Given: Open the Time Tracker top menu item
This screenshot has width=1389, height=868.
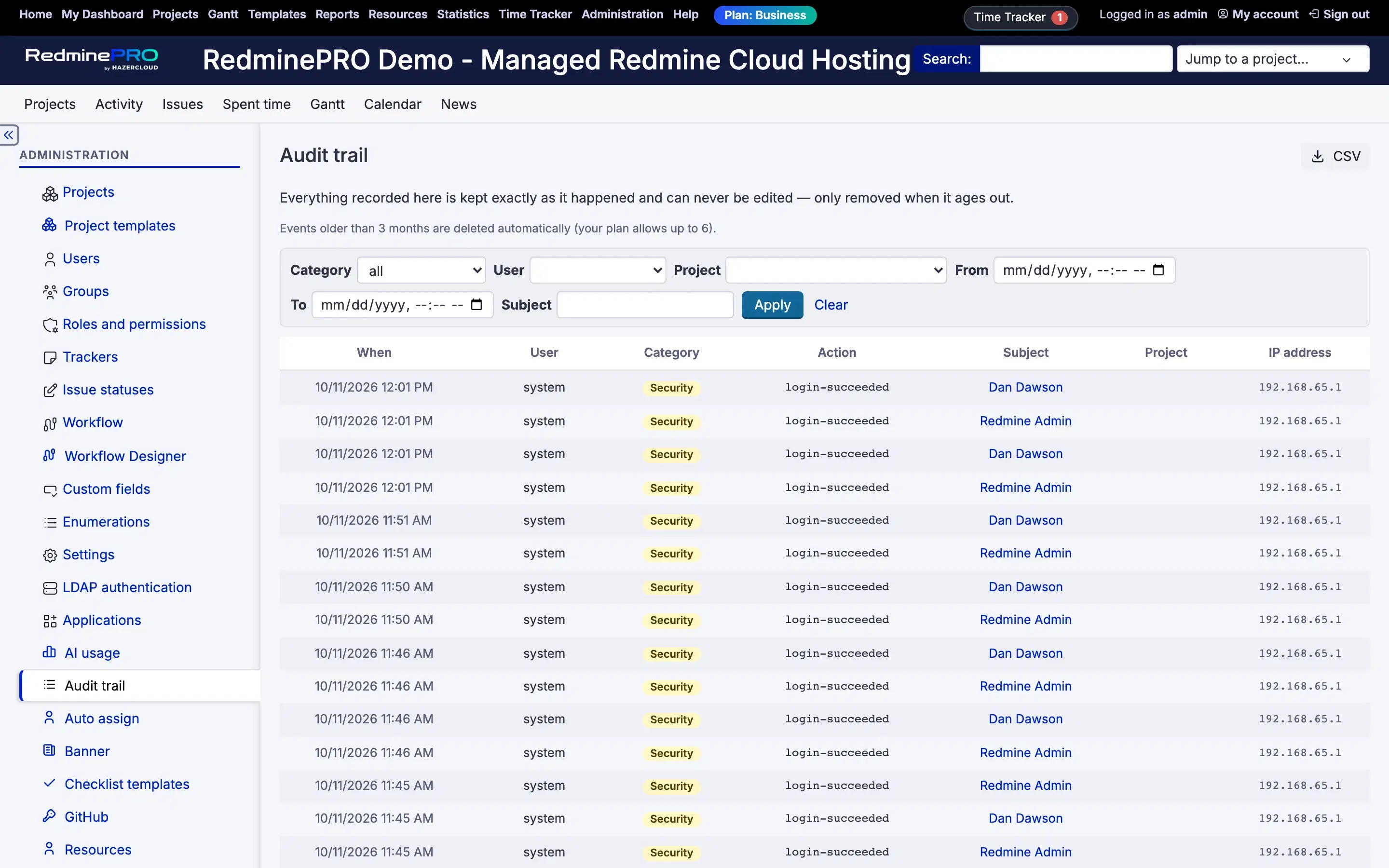Looking at the screenshot, I should [535, 14].
